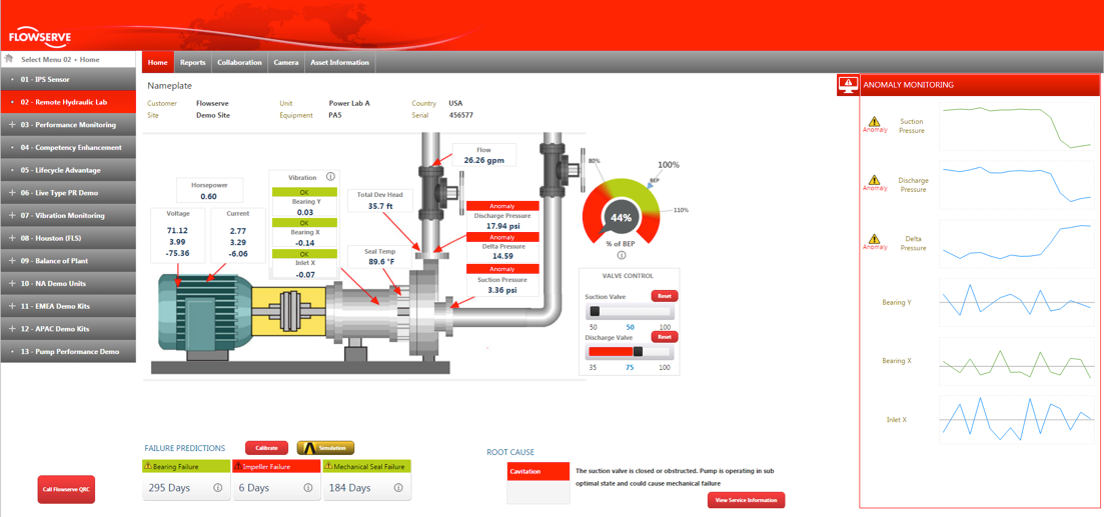Image resolution: width=1104 pixels, height=517 pixels.
Task: Click info icon on Bearing Failure card
Action: click(218, 488)
